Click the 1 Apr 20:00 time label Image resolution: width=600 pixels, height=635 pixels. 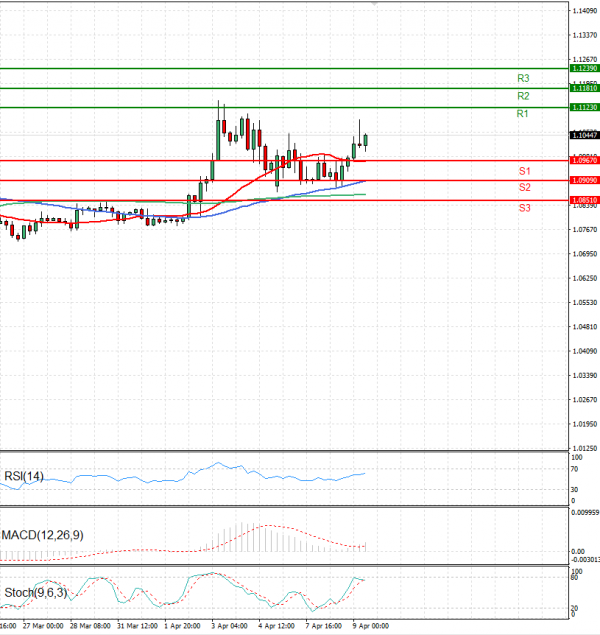pyautogui.click(x=182, y=626)
